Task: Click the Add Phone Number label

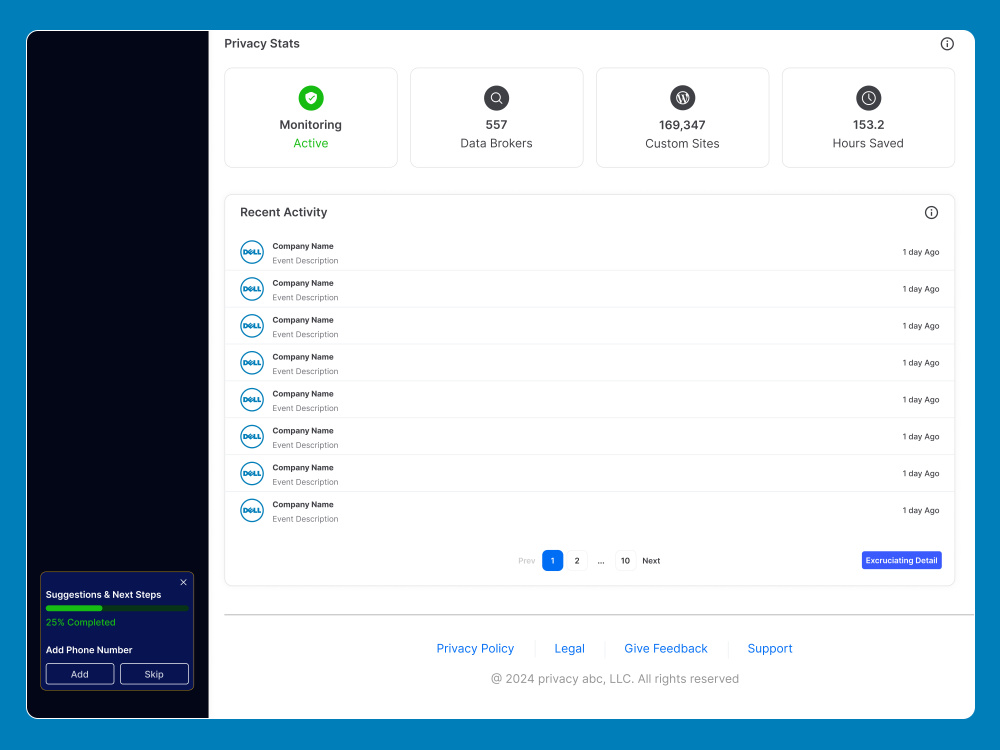Action: click(89, 650)
